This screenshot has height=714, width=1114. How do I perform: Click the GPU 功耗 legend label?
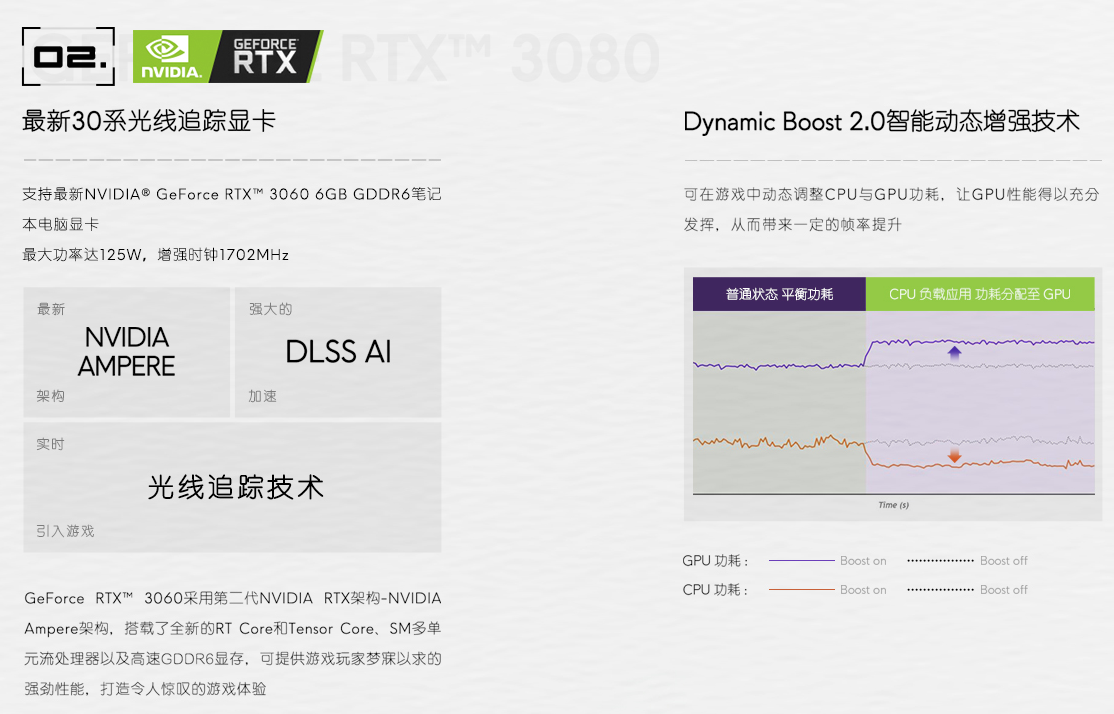pyautogui.click(x=715, y=561)
